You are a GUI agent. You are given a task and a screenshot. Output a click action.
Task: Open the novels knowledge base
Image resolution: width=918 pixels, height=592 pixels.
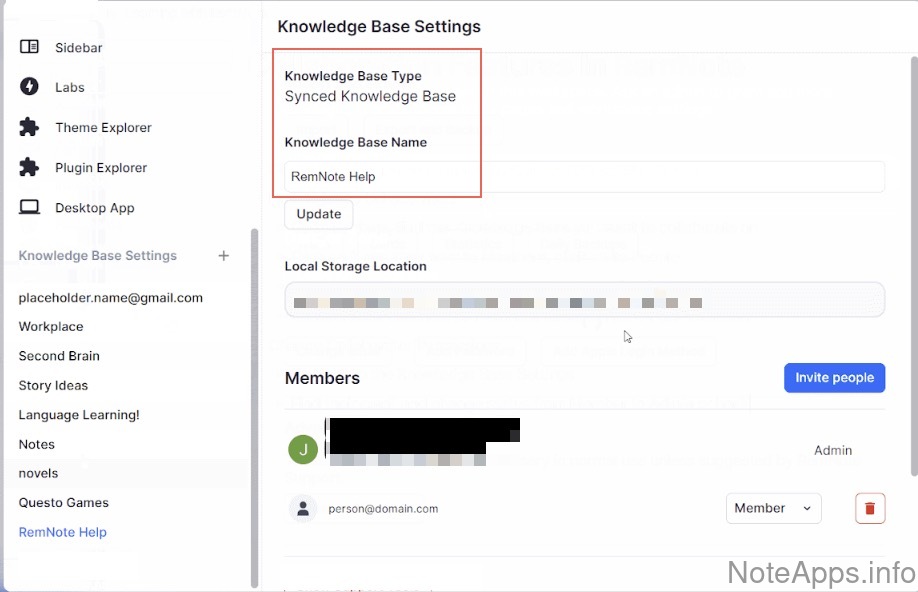(38, 474)
